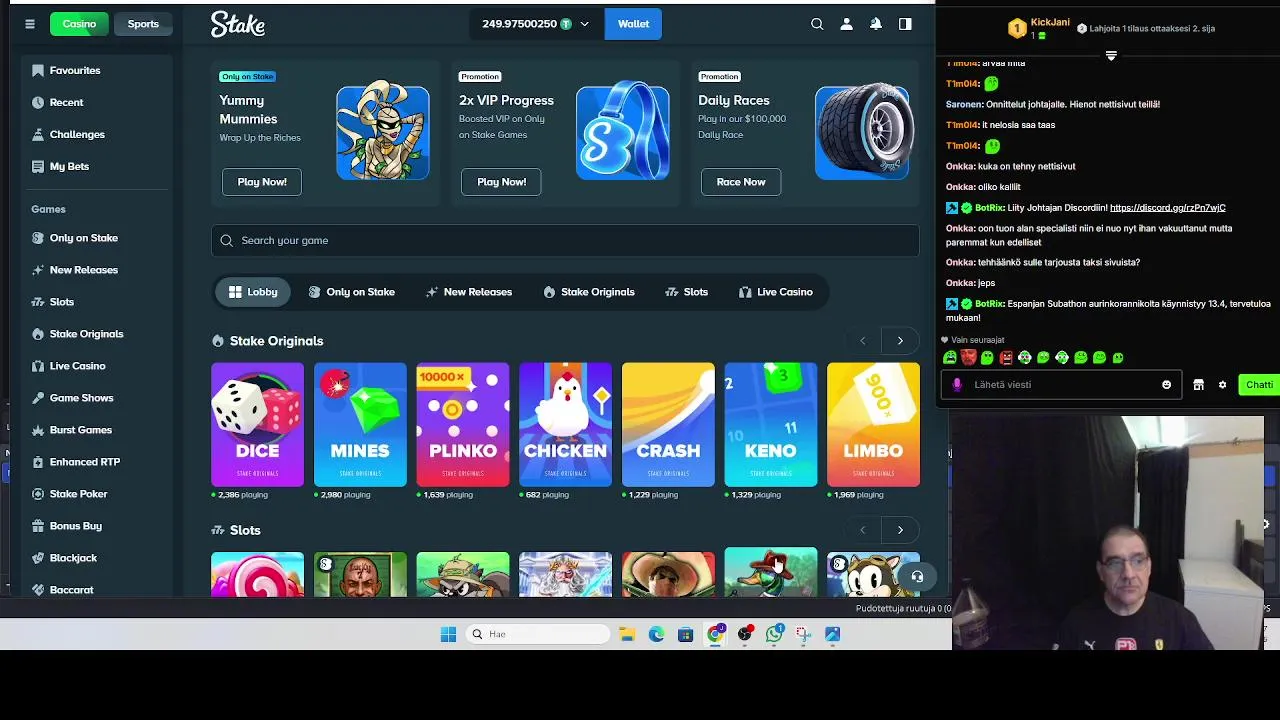Open Microsoft Store from the taskbar

685,634
